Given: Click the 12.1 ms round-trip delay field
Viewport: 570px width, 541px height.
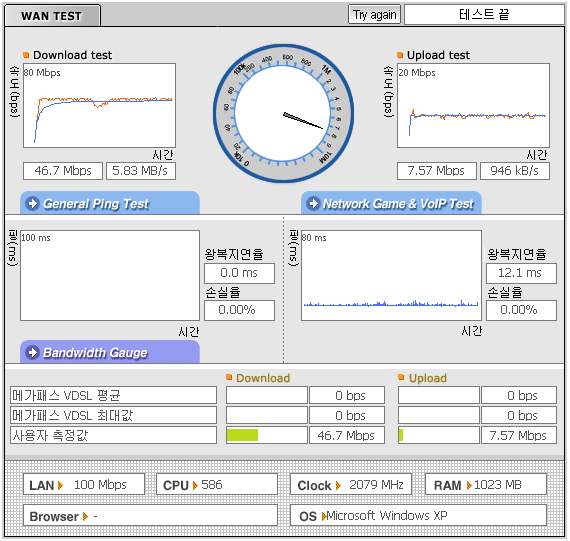Looking at the screenshot, I should click(521, 273).
